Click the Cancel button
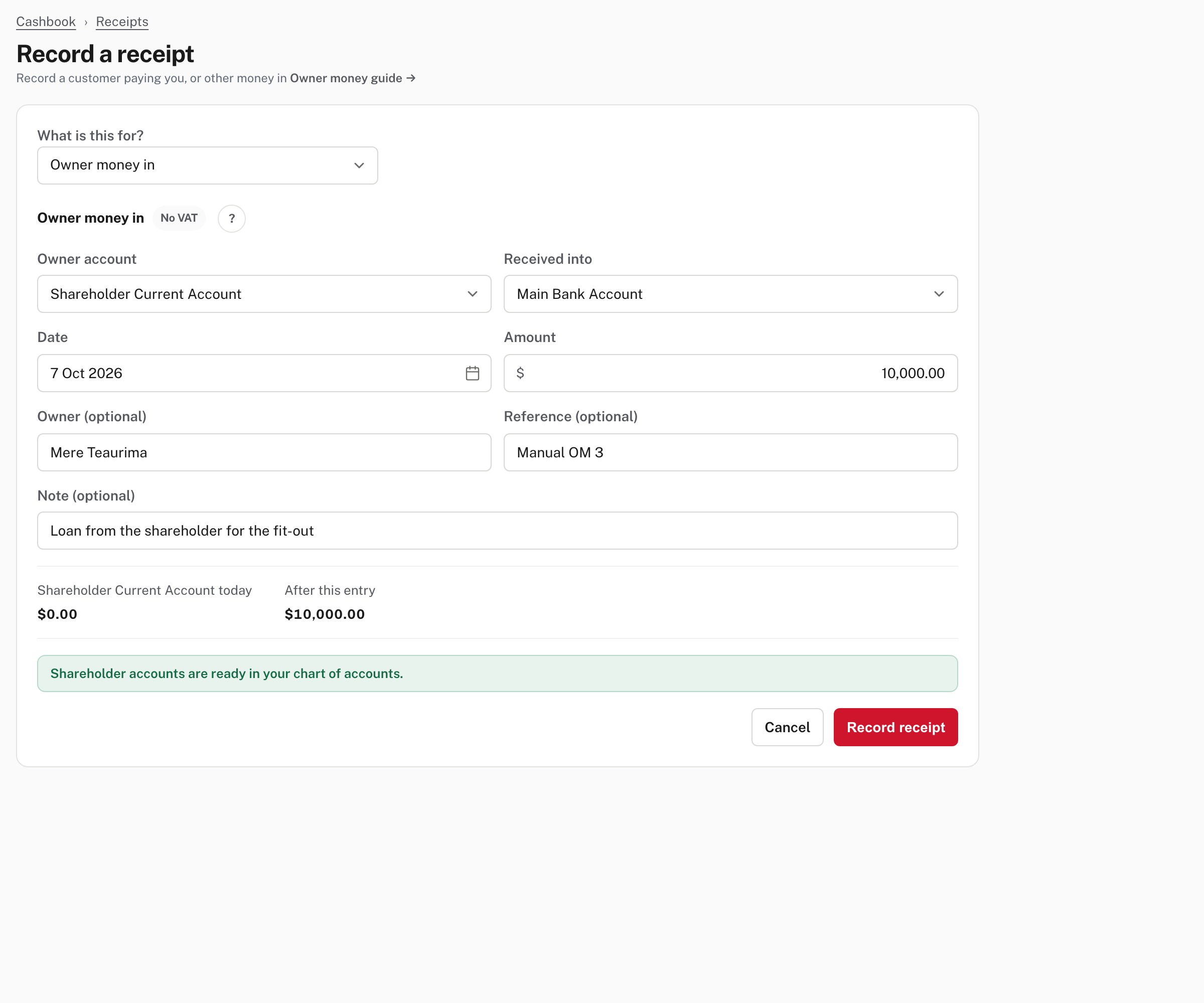Image resolution: width=1204 pixels, height=1003 pixels. [787, 727]
